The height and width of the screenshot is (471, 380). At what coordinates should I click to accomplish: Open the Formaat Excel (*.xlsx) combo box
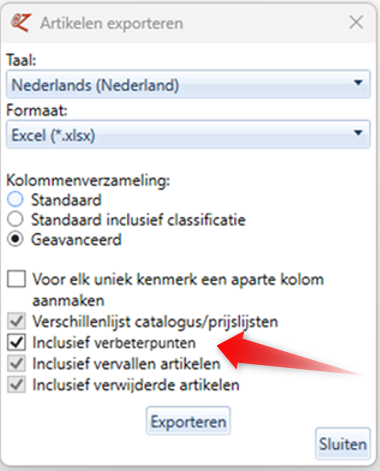(x=188, y=134)
